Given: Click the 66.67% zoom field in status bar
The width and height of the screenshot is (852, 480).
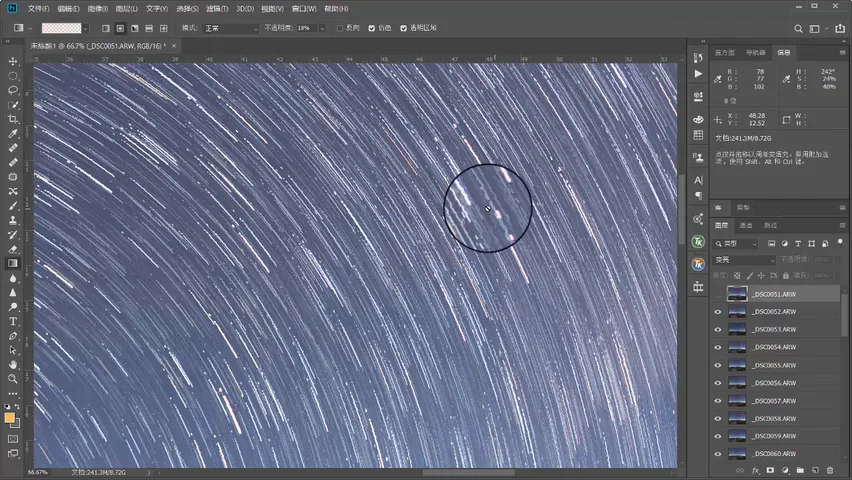Looking at the screenshot, I should 38,472.
